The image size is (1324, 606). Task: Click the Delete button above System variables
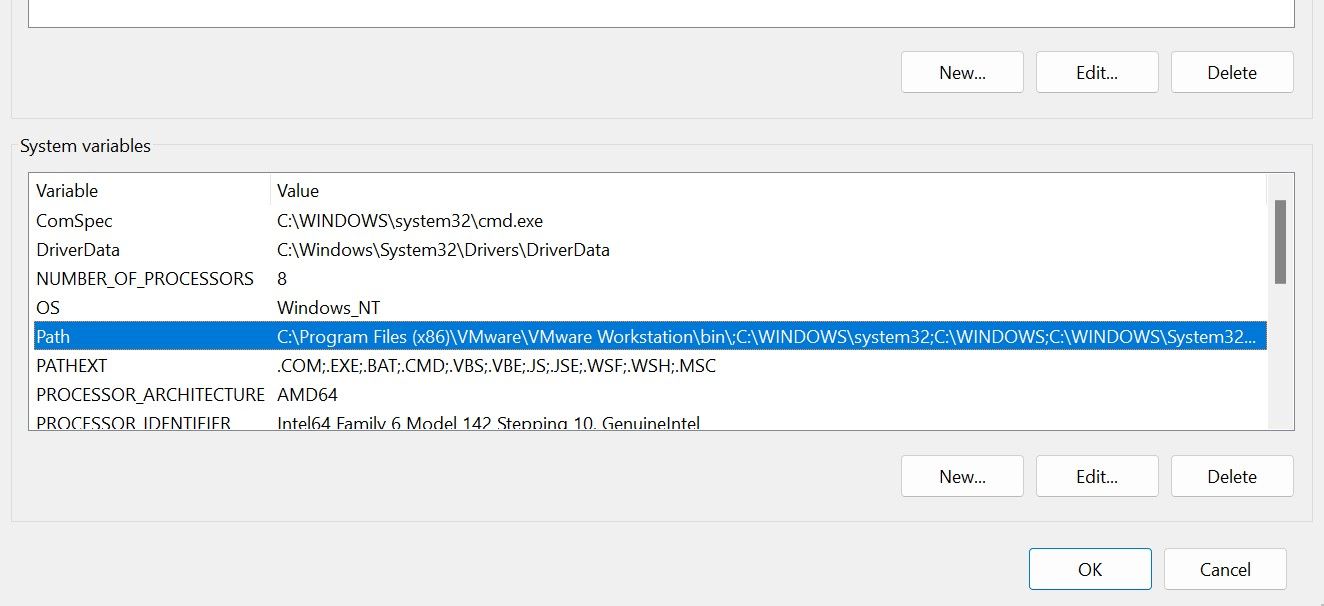[1232, 72]
